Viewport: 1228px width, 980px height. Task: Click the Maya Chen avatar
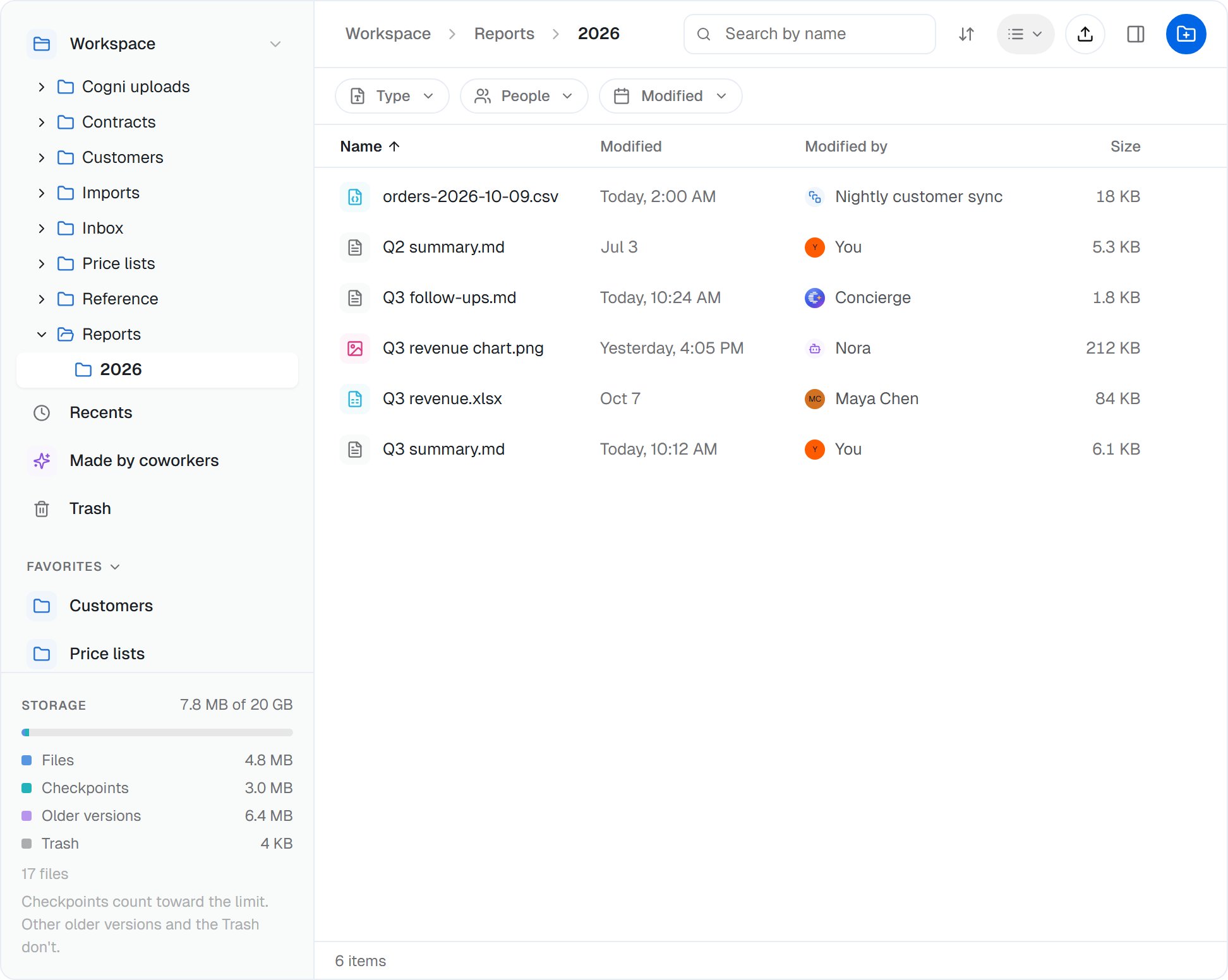click(815, 399)
